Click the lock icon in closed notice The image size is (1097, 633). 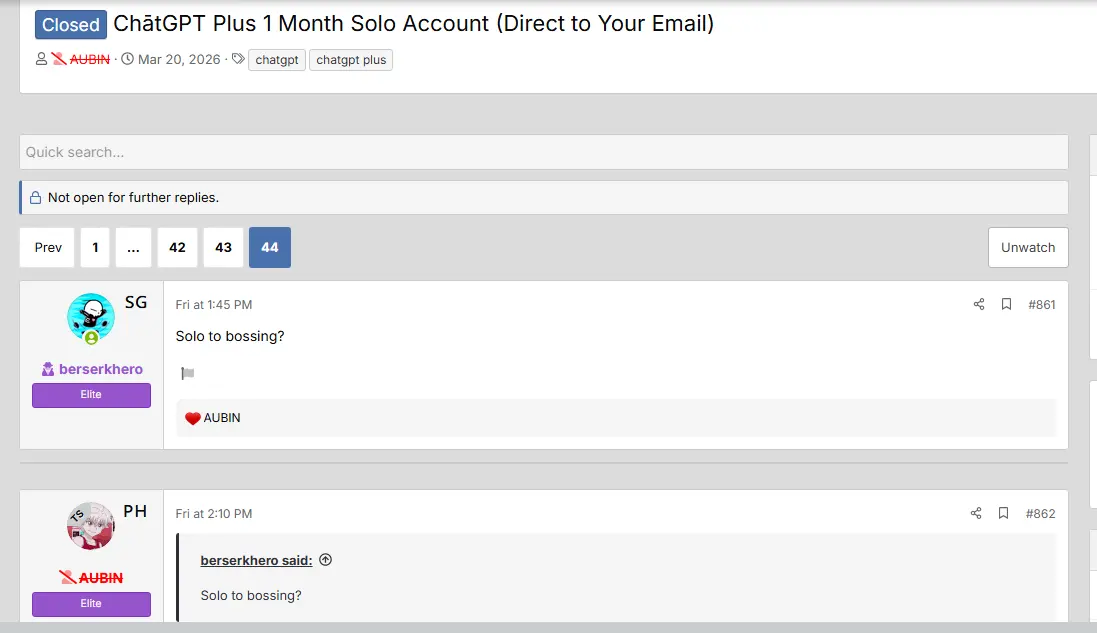[x=35, y=197]
